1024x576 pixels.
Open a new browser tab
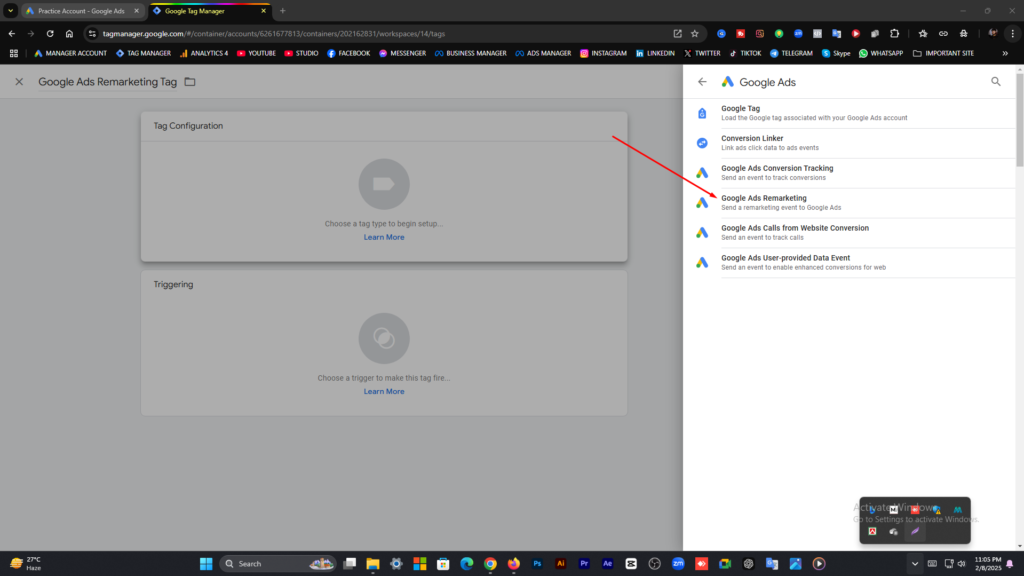283,11
